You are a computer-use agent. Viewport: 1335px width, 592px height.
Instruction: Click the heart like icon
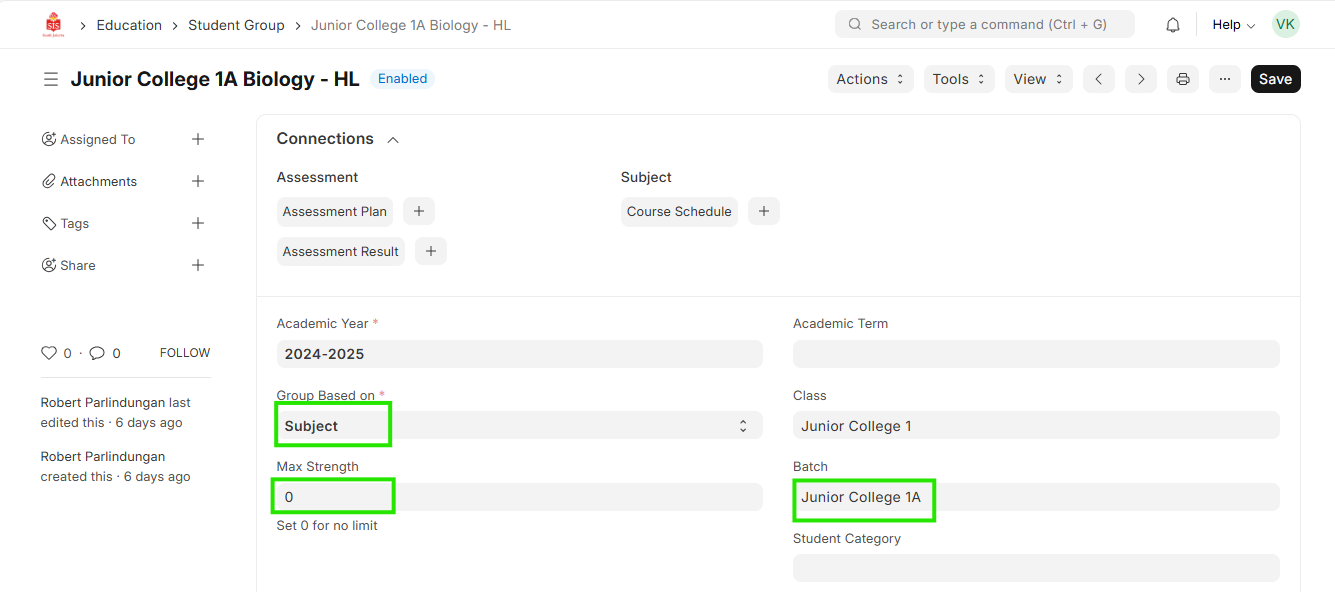tap(49, 353)
